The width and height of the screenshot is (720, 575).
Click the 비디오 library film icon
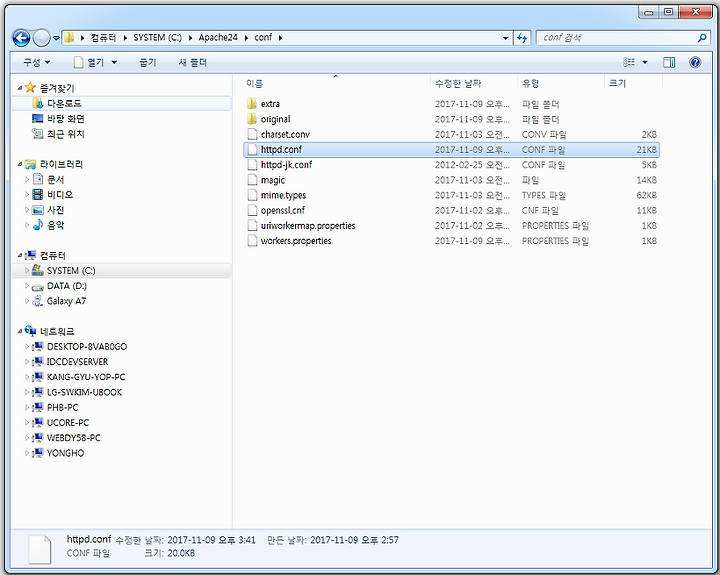pyautogui.click(x=38, y=194)
